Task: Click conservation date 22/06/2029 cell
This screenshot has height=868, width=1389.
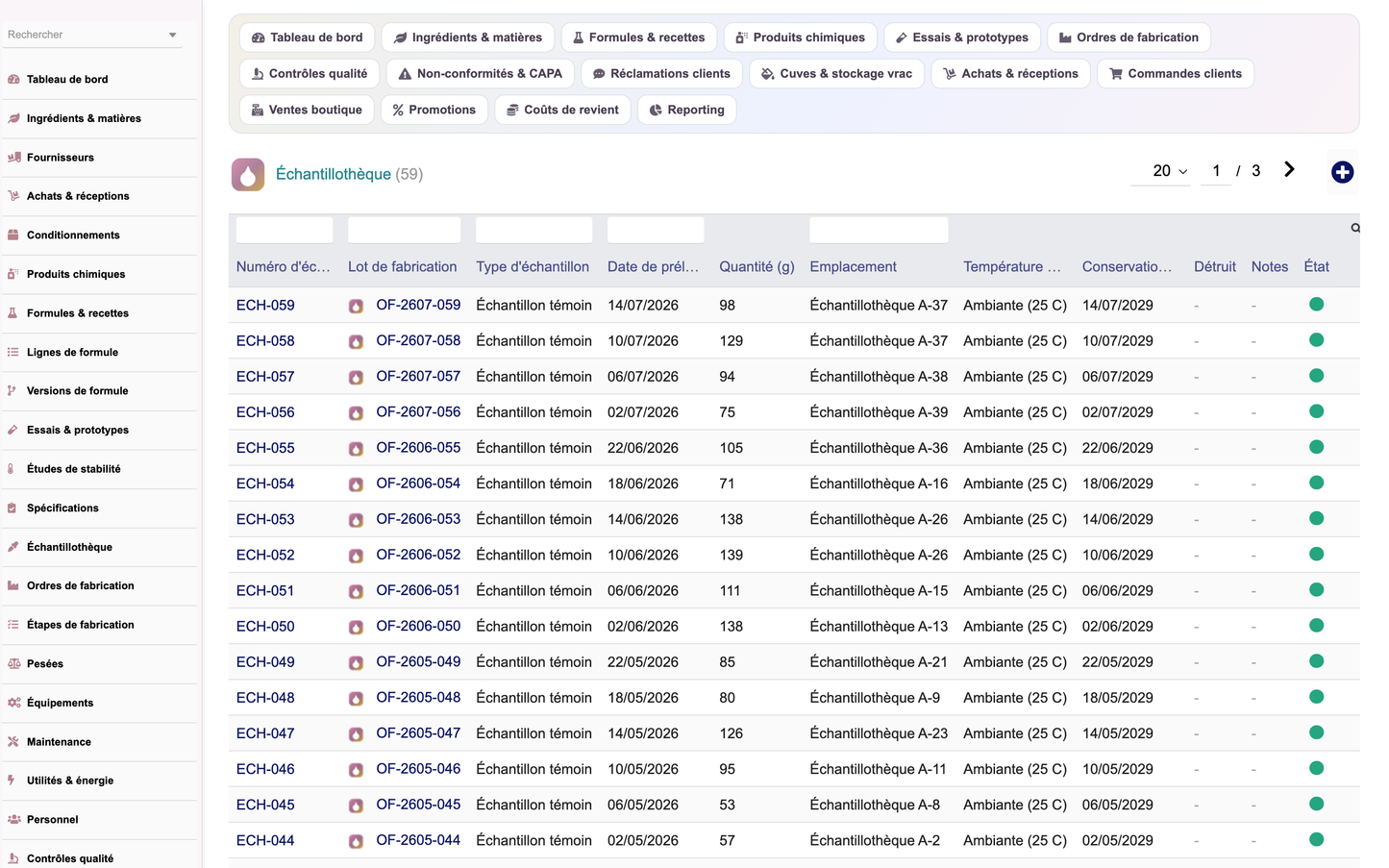Action: [1117, 448]
